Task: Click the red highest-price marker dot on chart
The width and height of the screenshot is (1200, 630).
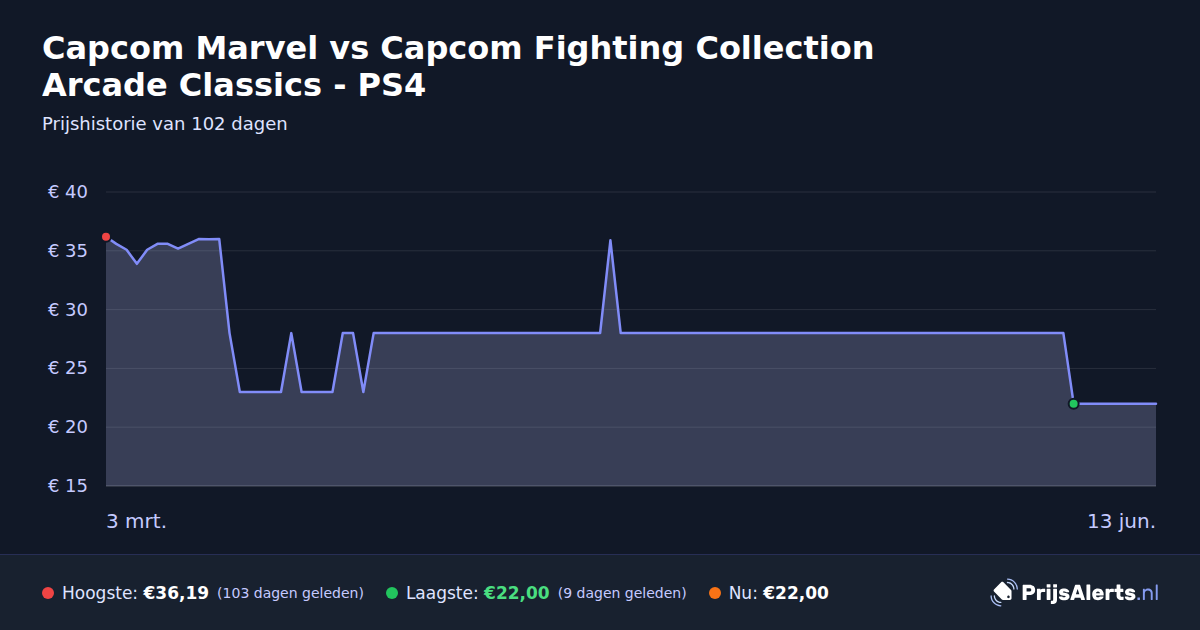Action: (106, 237)
